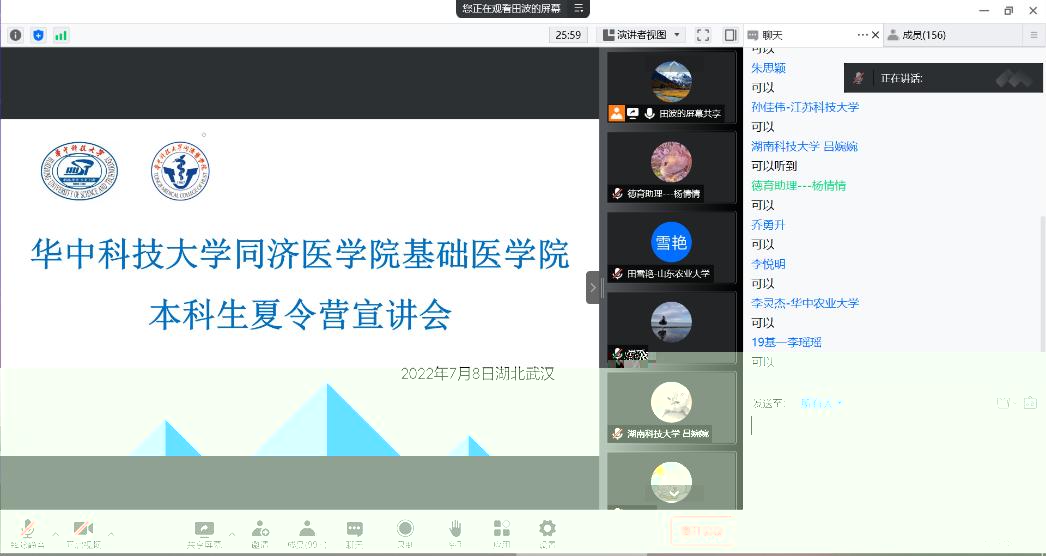Expand the video options arrow

pyautogui.click(x=111, y=534)
